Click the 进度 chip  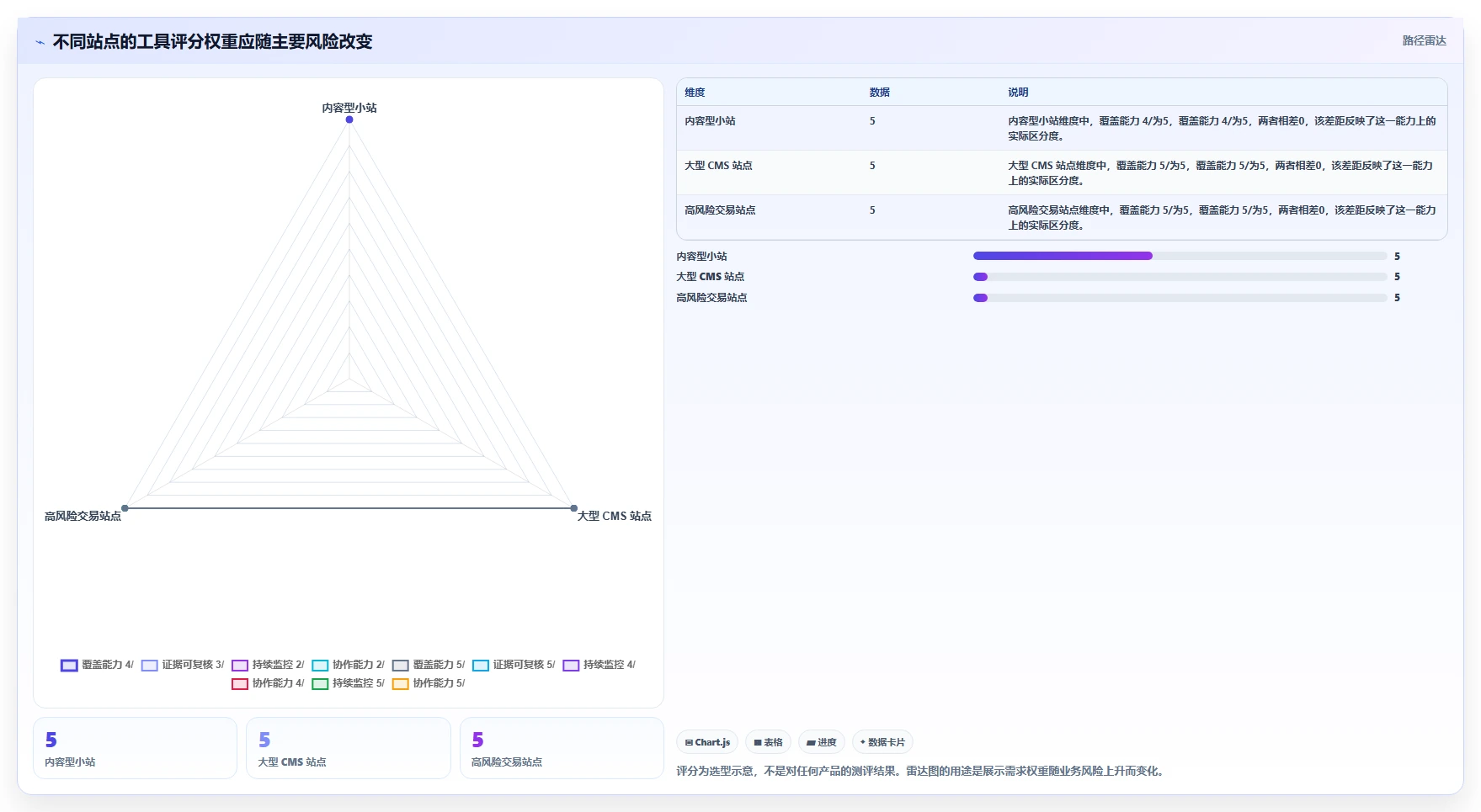tap(821, 742)
